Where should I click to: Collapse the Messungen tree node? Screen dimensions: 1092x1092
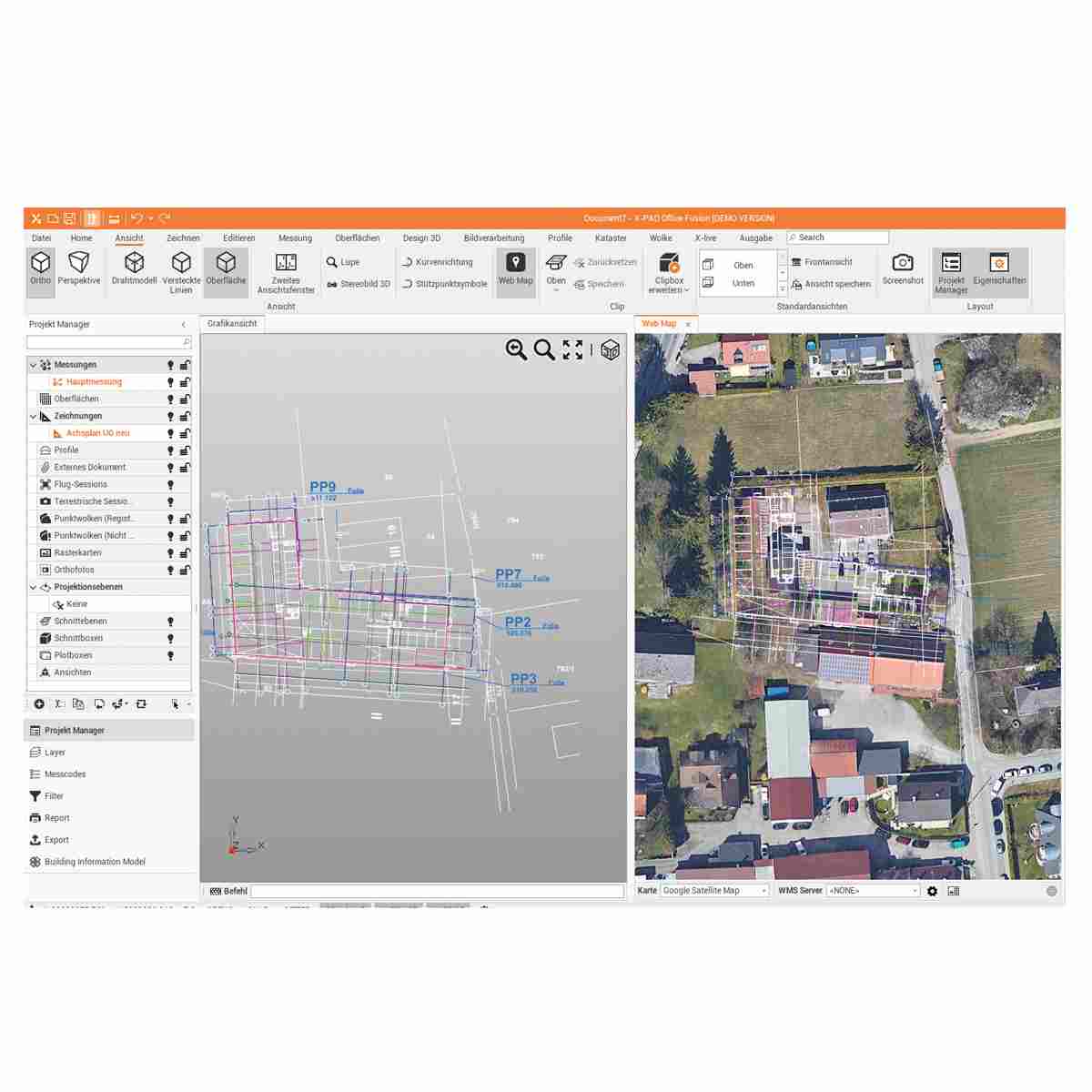click(34, 365)
